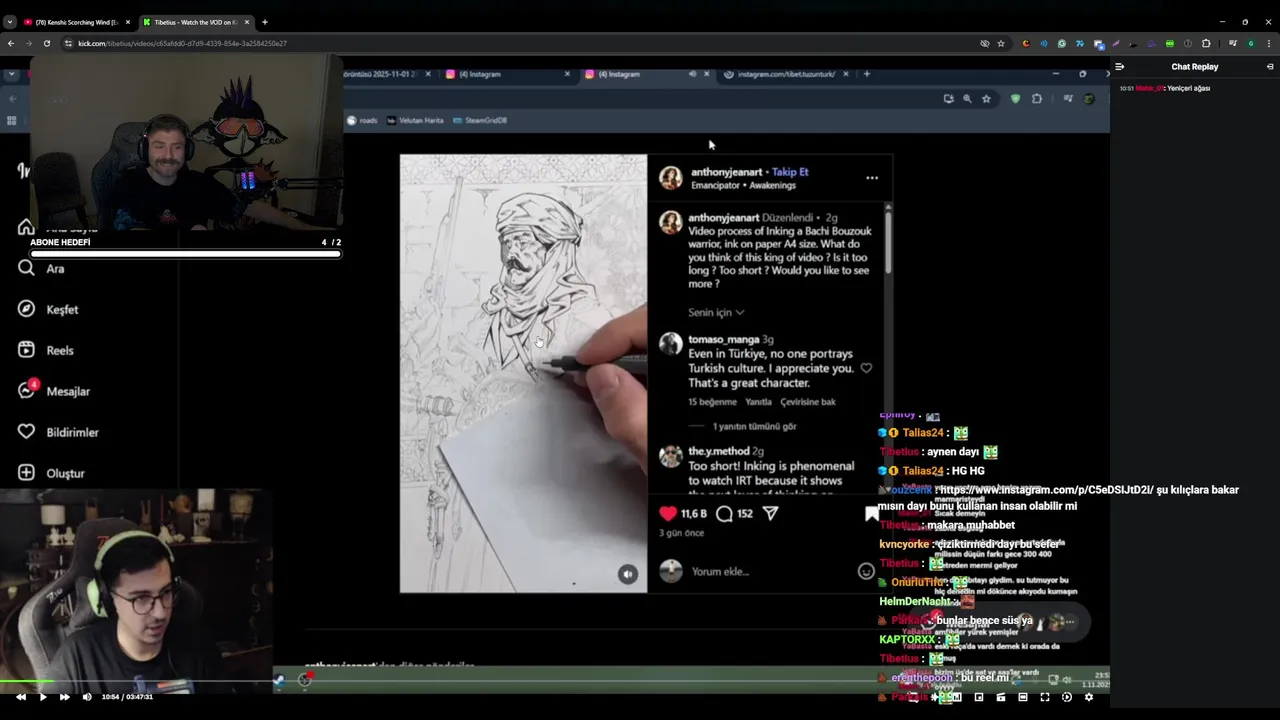
Task: Collapse the Chat Replay panel
Action: (x=1270, y=67)
